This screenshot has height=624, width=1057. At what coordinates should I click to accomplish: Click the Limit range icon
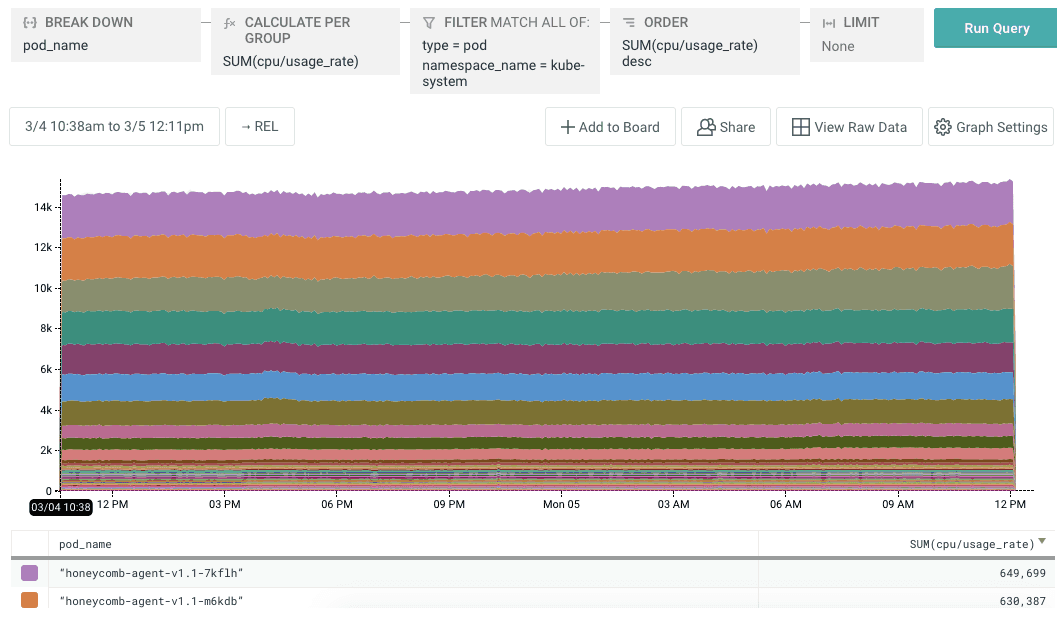829,22
